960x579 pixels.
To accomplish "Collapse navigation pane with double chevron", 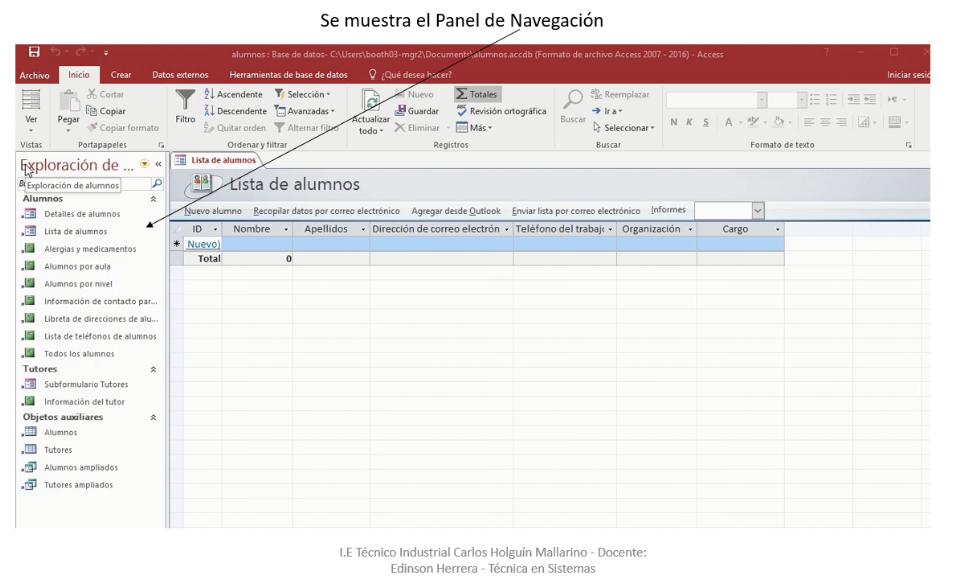I will (x=158, y=164).
